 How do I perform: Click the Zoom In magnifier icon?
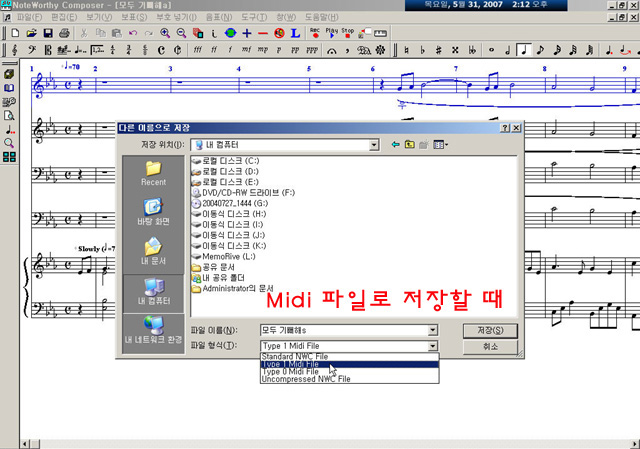point(165,33)
